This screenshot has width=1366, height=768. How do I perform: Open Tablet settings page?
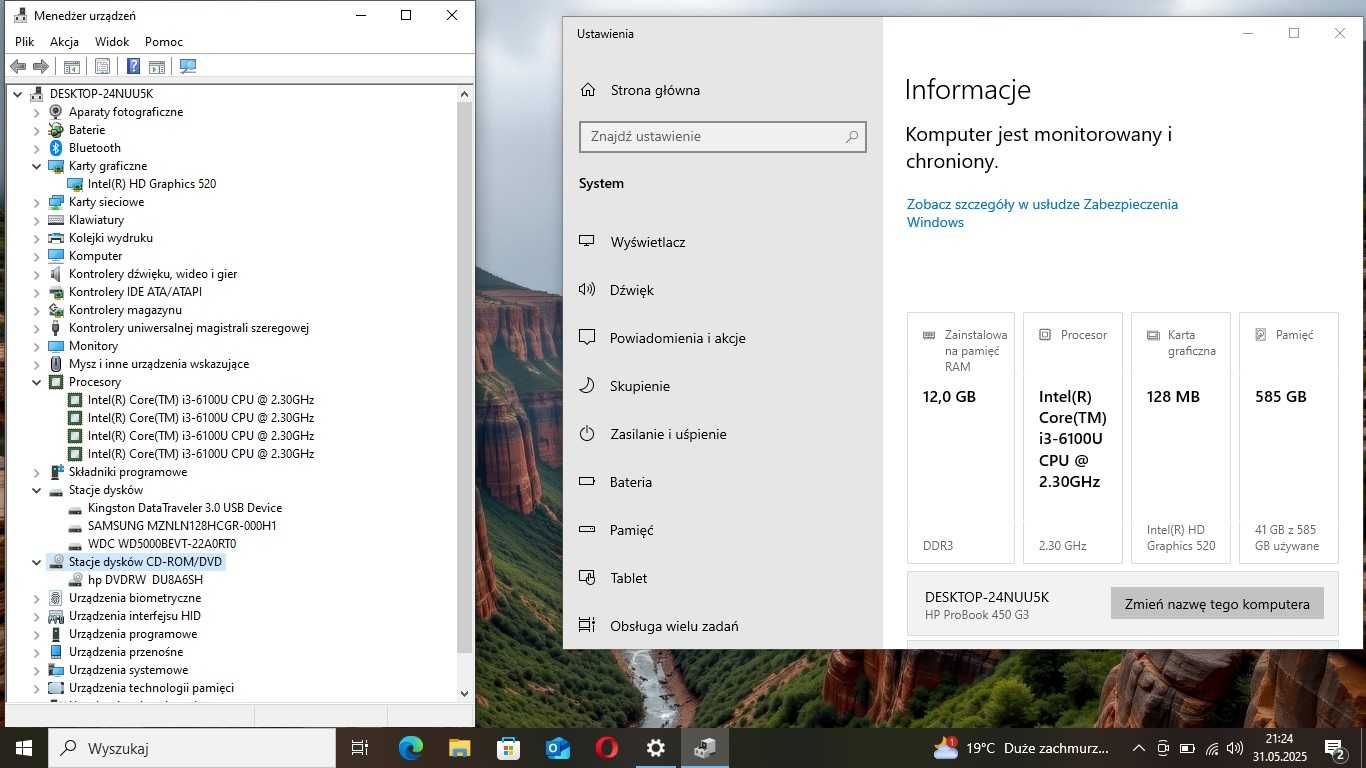click(629, 578)
